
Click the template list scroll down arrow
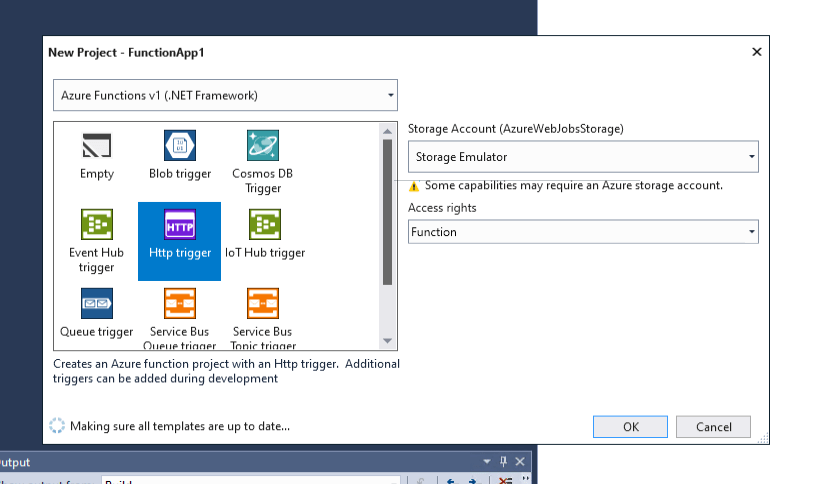[x=388, y=341]
